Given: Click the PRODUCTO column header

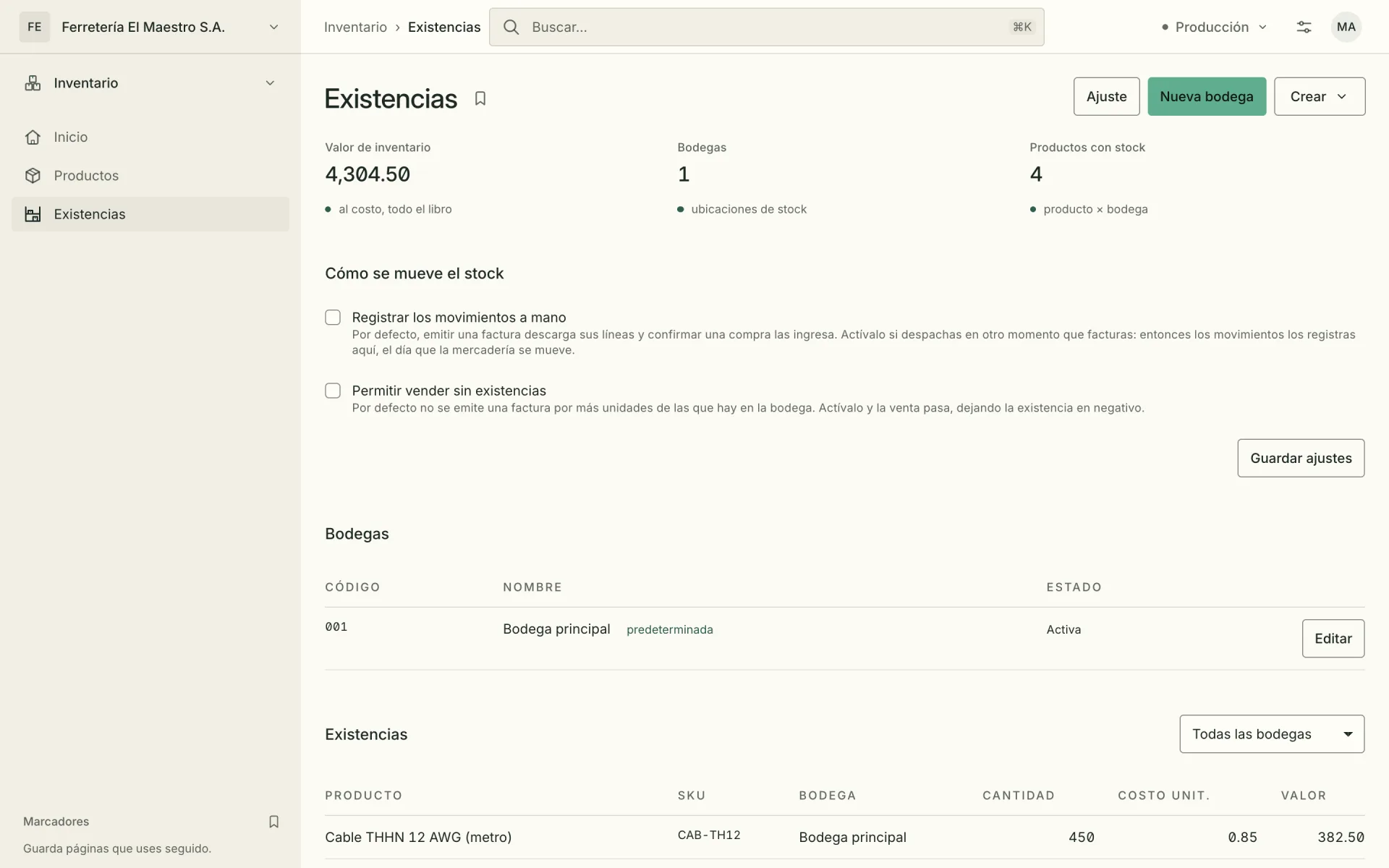Looking at the screenshot, I should tap(364, 796).
